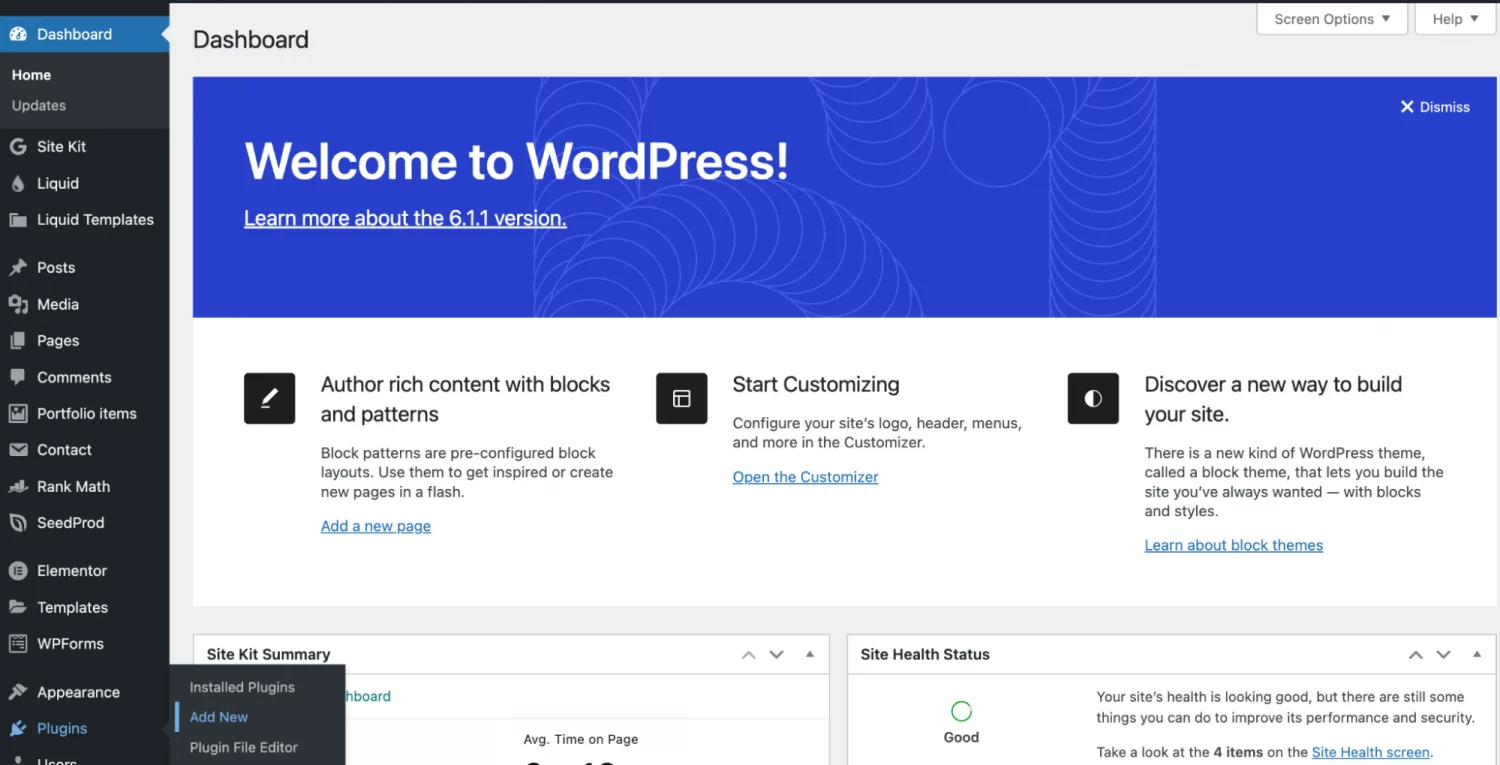This screenshot has height=765, width=1500.
Task: Move Site Health Status widget down
Action: click(x=1443, y=655)
